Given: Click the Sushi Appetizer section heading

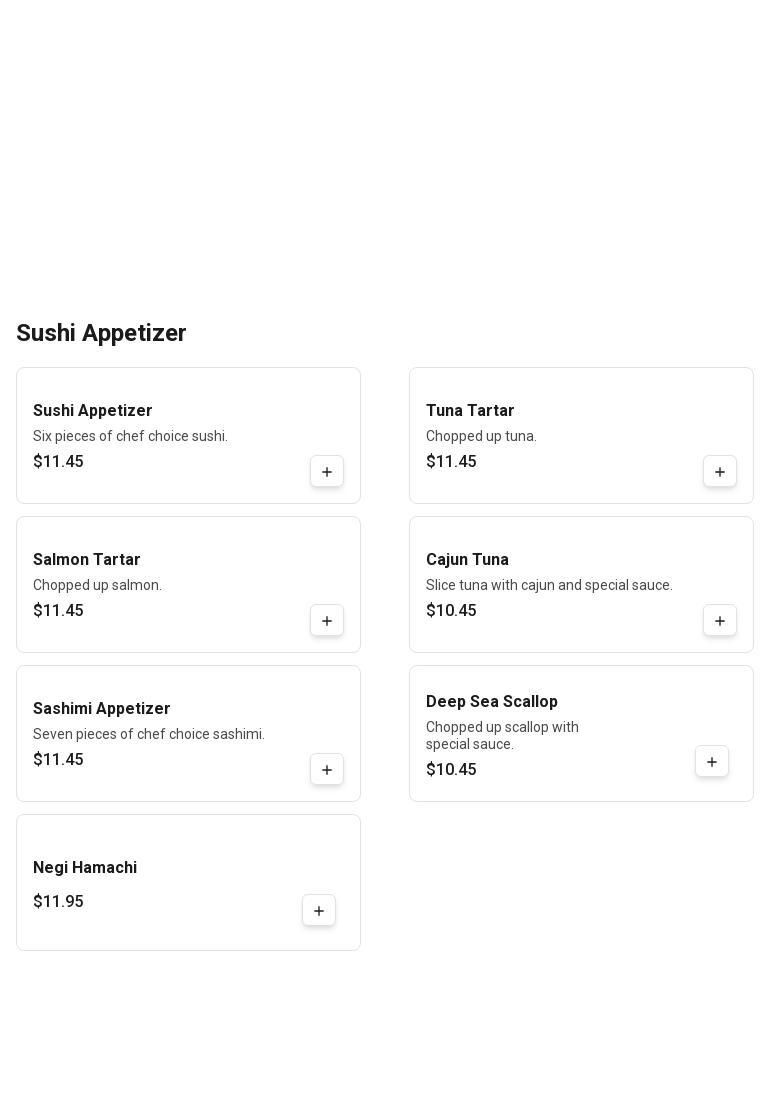Looking at the screenshot, I should click(x=101, y=333).
